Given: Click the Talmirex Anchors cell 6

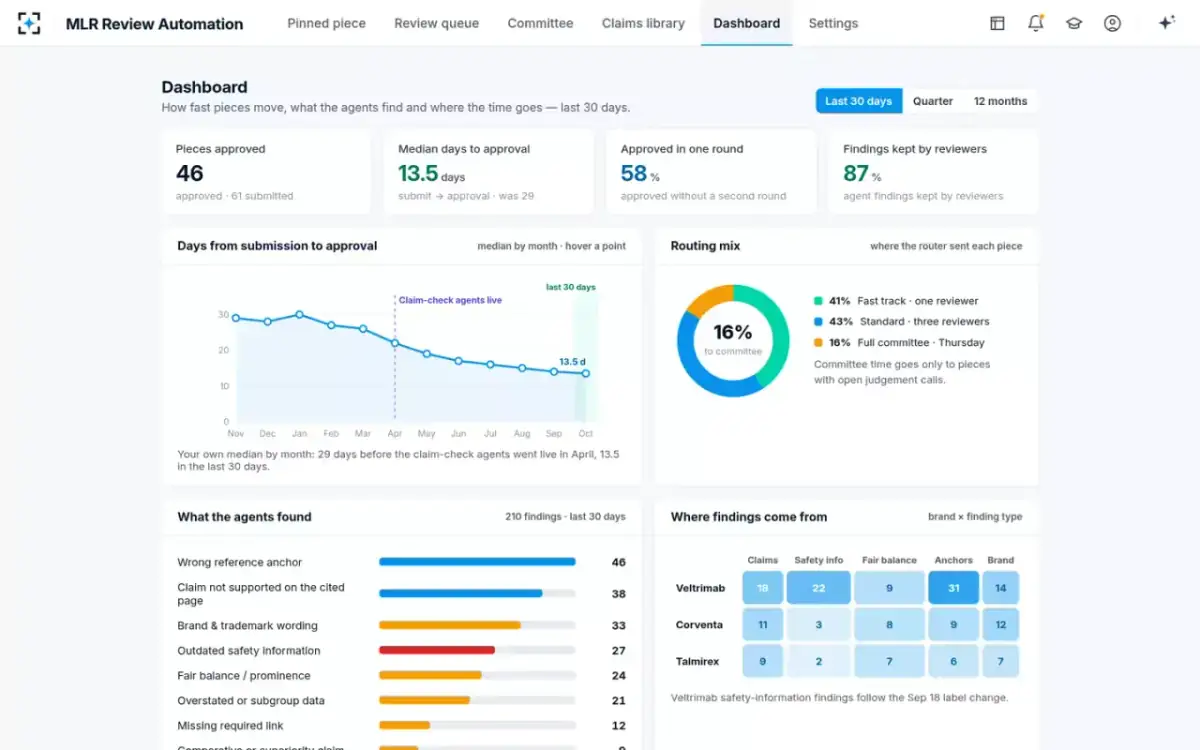Looking at the screenshot, I should tap(953, 661).
